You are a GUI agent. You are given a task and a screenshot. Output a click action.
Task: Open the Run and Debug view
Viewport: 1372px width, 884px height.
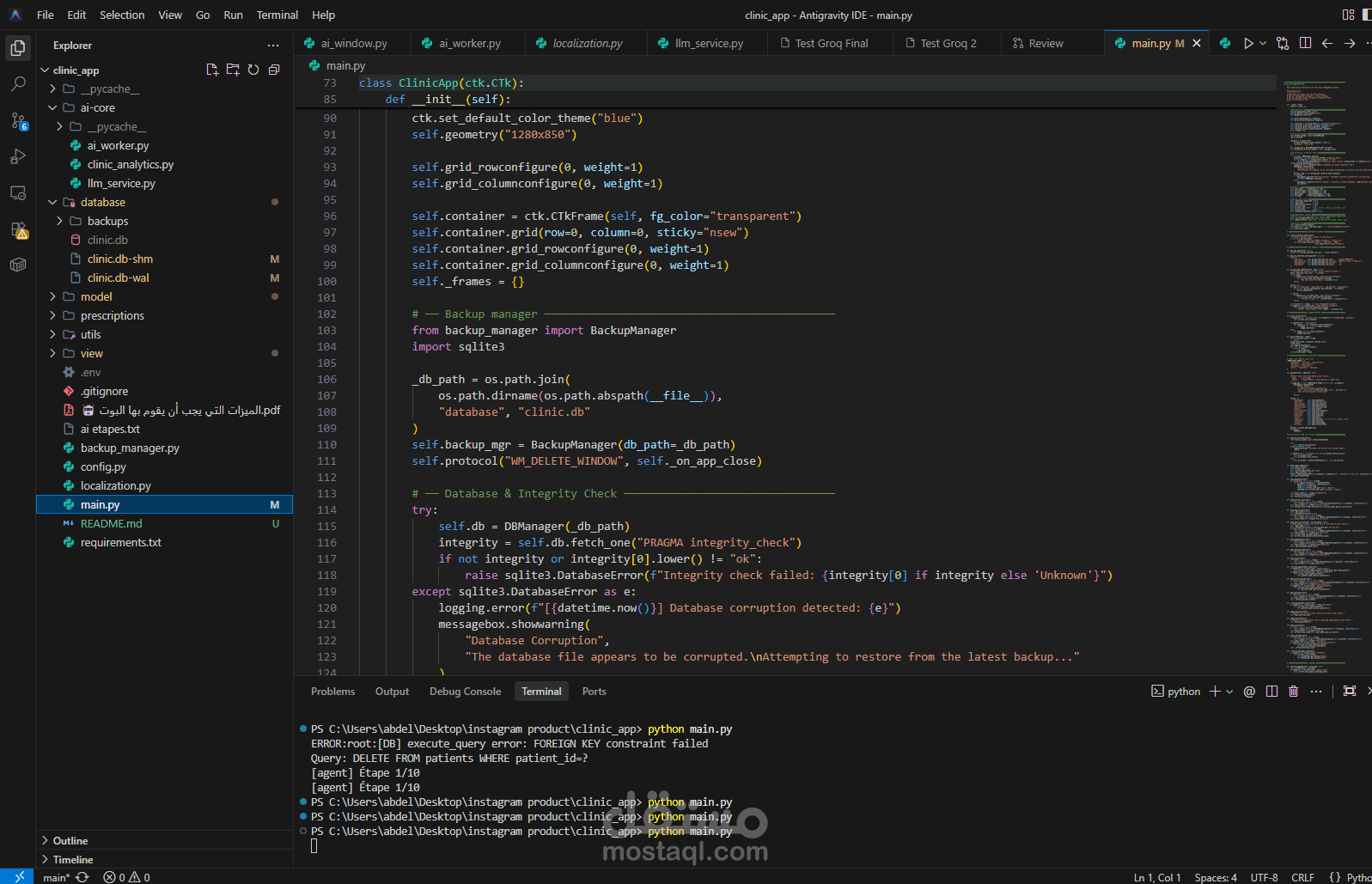(x=18, y=156)
